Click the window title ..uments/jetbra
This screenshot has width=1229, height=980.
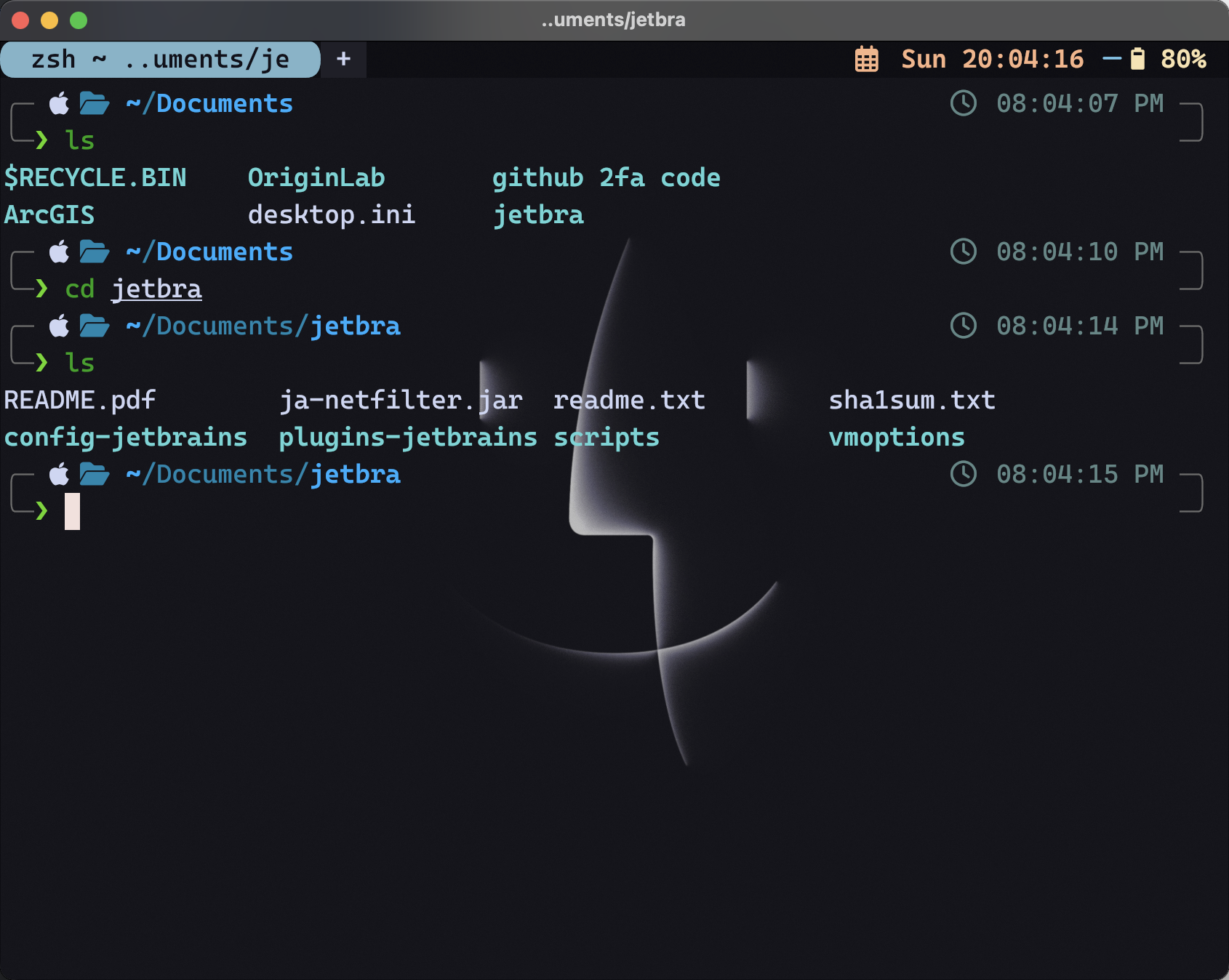[x=614, y=20]
